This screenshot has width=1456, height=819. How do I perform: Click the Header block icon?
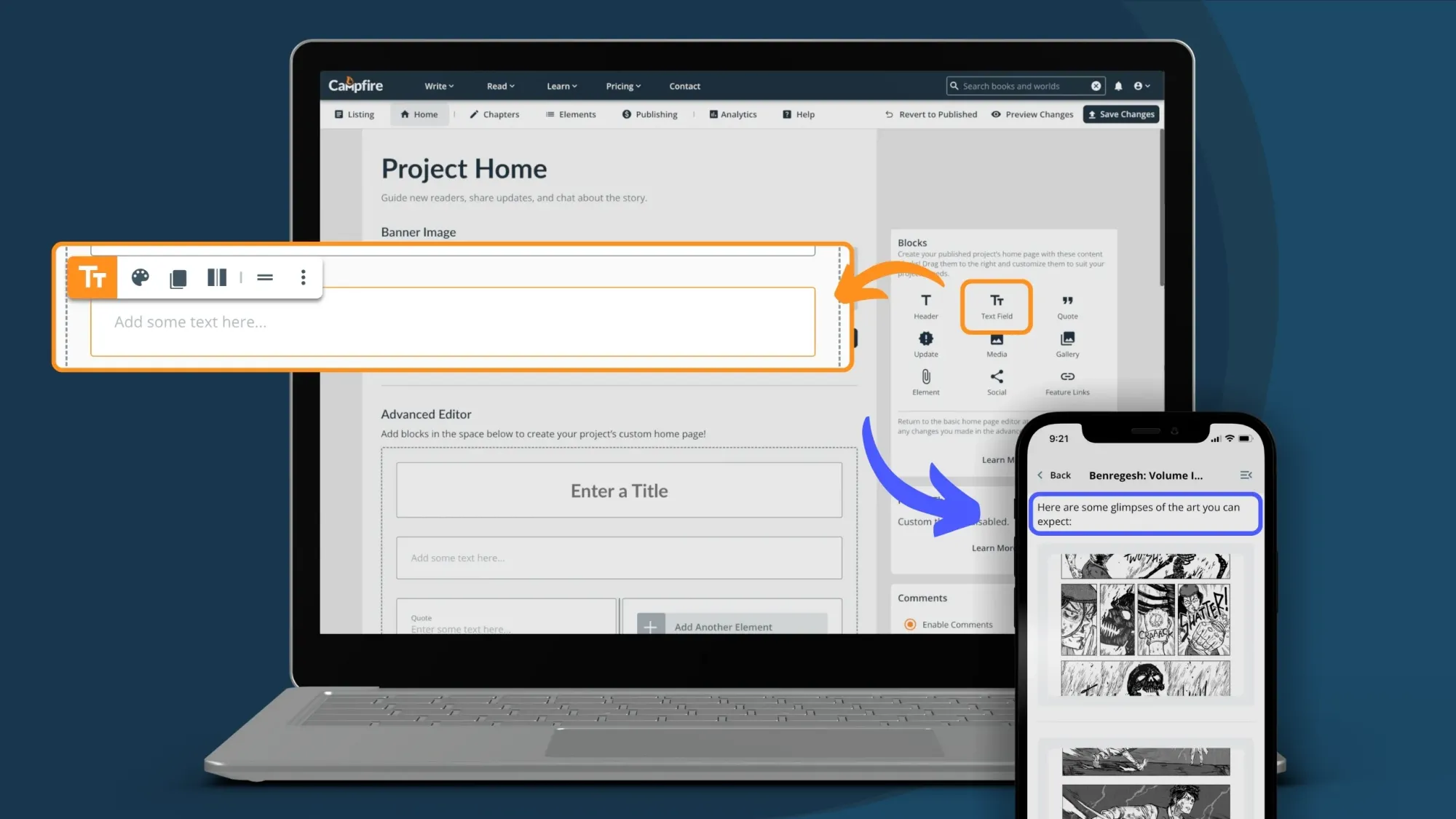925,301
